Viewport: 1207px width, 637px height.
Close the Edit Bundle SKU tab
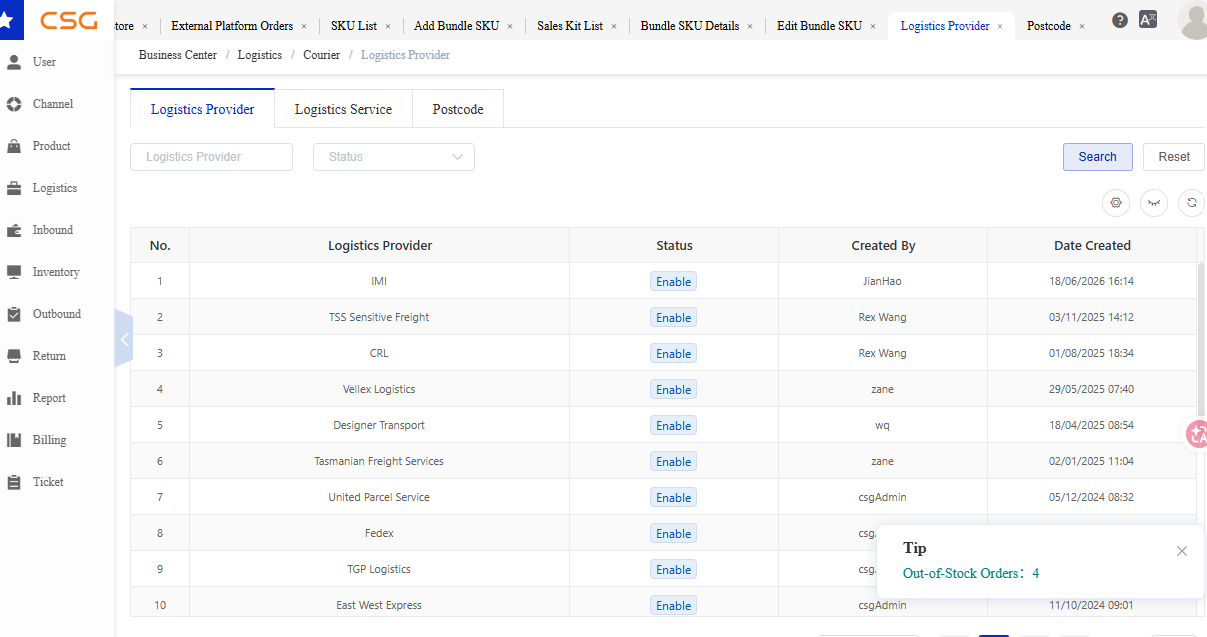(872, 26)
